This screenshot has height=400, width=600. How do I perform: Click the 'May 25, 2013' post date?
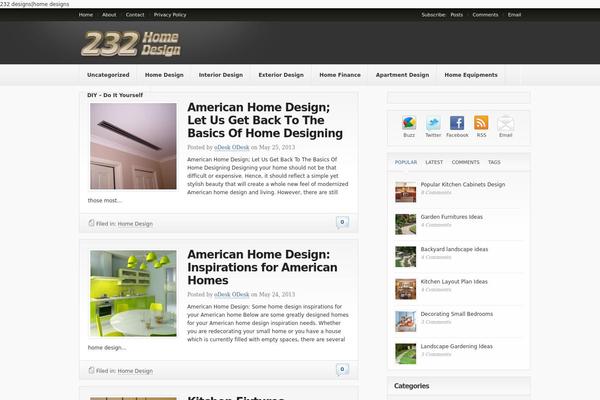pyautogui.click(x=277, y=147)
